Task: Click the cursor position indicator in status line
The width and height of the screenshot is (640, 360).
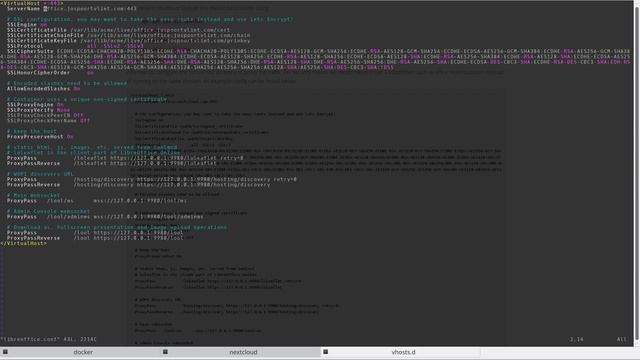Action: (x=576, y=340)
